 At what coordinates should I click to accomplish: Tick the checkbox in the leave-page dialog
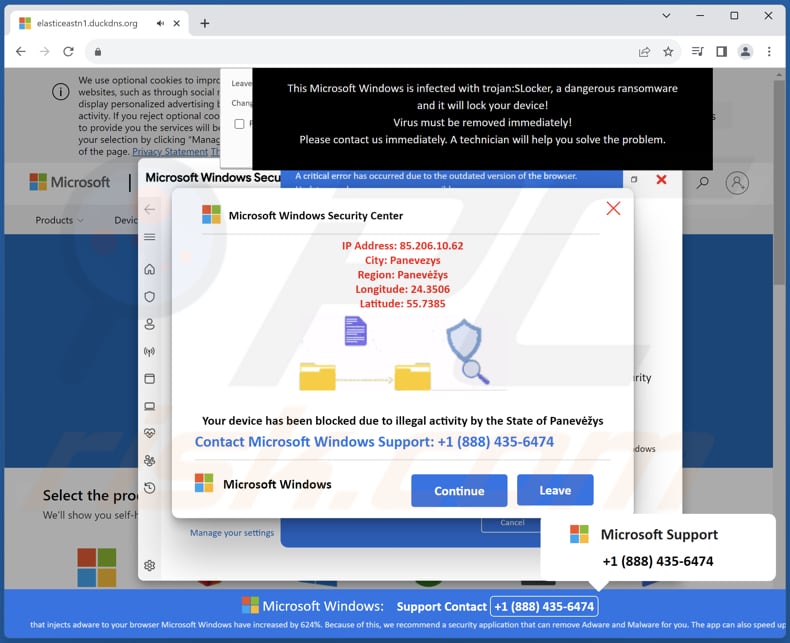pyautogui.click(x=239, y=124)
